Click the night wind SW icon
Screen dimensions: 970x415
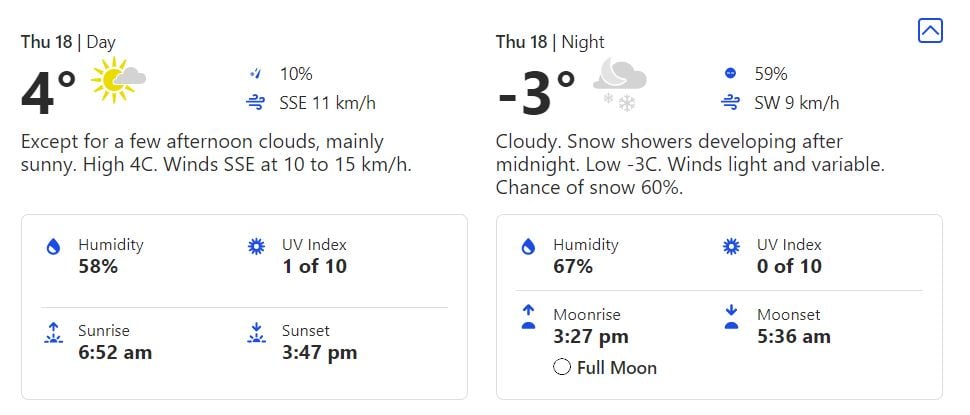tap(730, 102)
